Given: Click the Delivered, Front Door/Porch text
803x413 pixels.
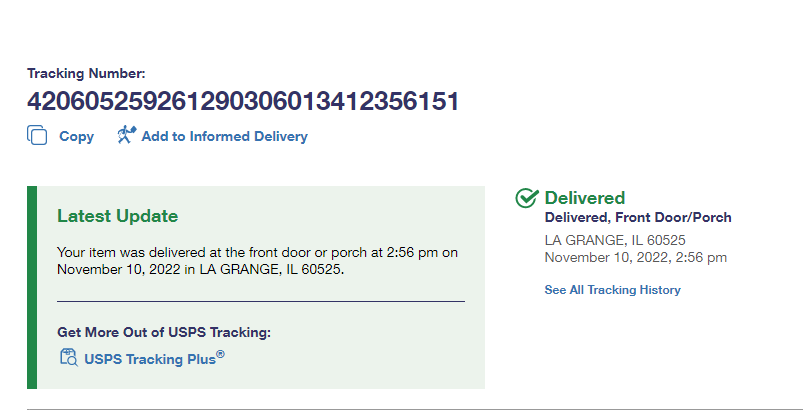Looking at the screenshot, I should point(638,218).
